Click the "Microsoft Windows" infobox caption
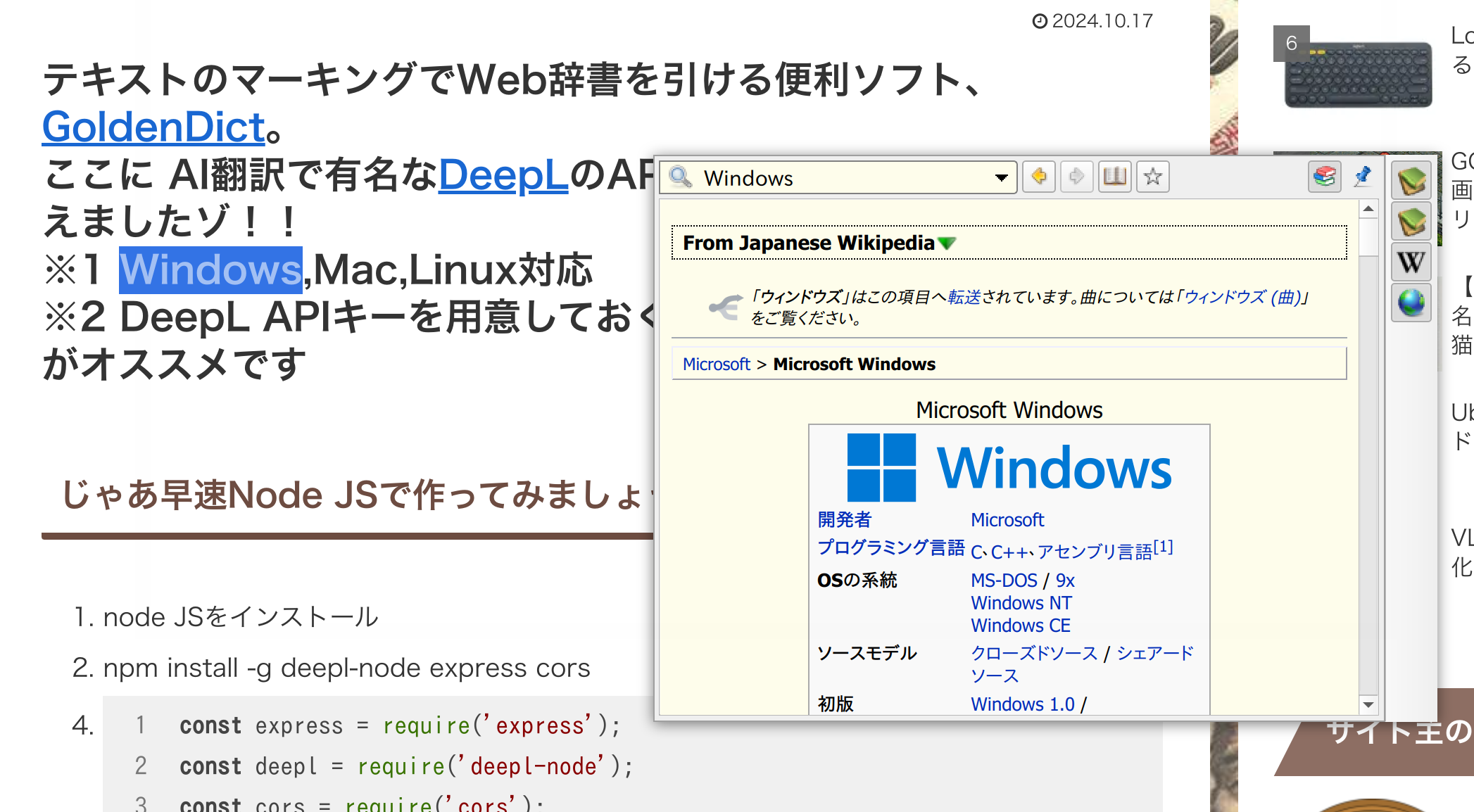The width and height of the screenshot is (1474, 812). click(1009, 410)
